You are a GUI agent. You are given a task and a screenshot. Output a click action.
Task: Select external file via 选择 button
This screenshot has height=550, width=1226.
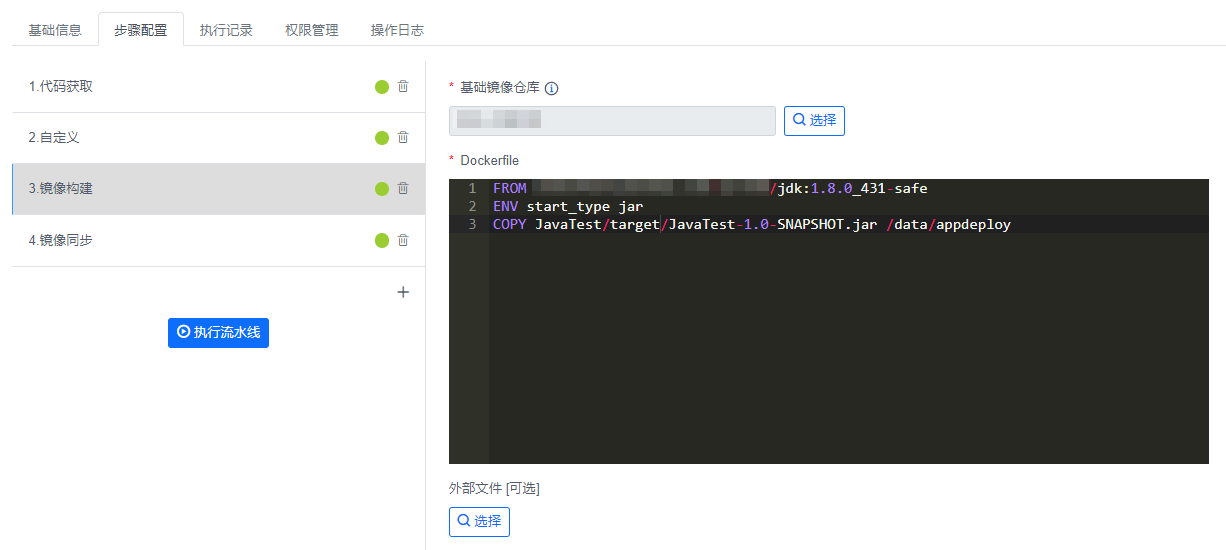pyautogui.click(x=479, y=521)
